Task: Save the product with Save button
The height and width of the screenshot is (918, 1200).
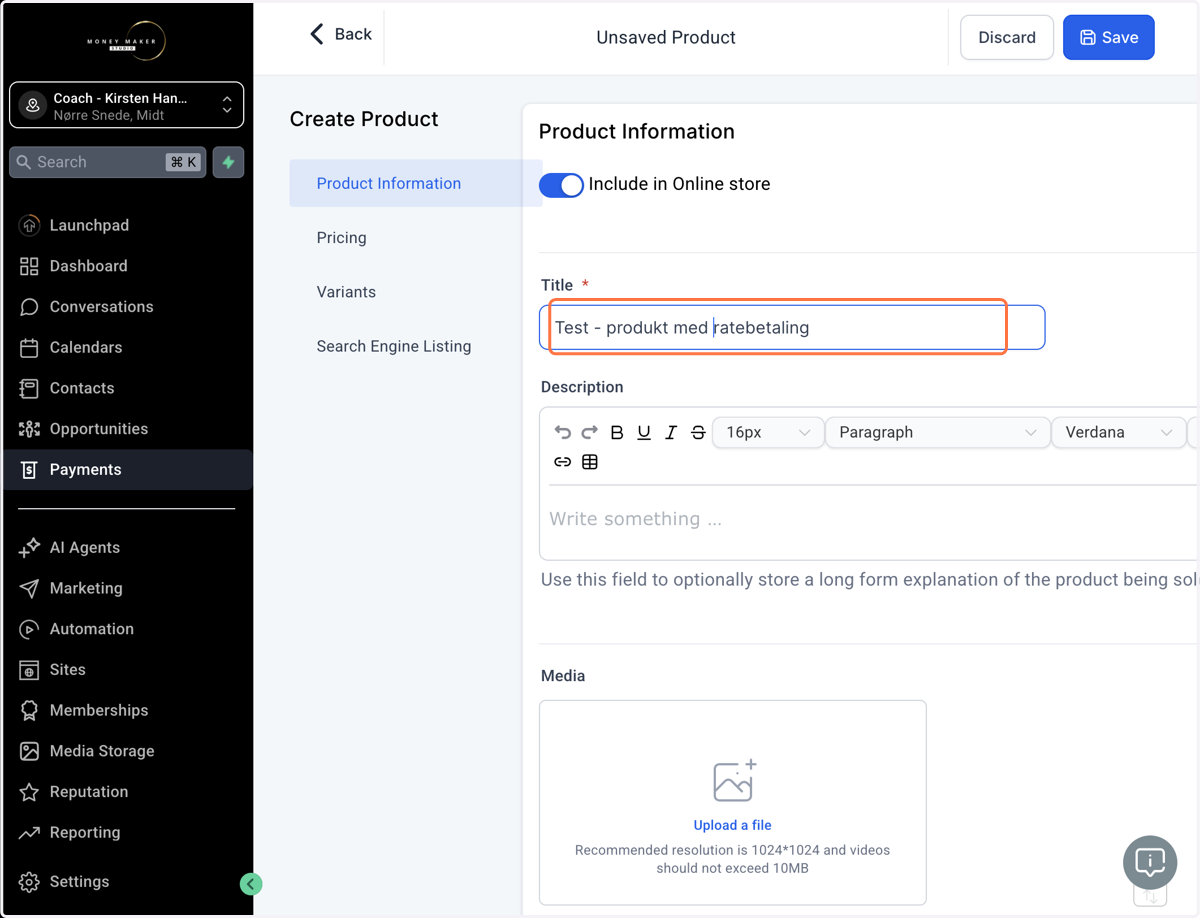Action: coord(1108,37)
